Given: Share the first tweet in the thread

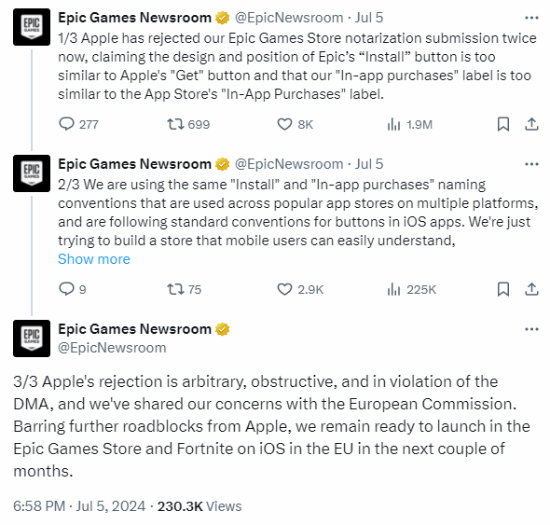Looking at the screenshot, I should 531,124.
